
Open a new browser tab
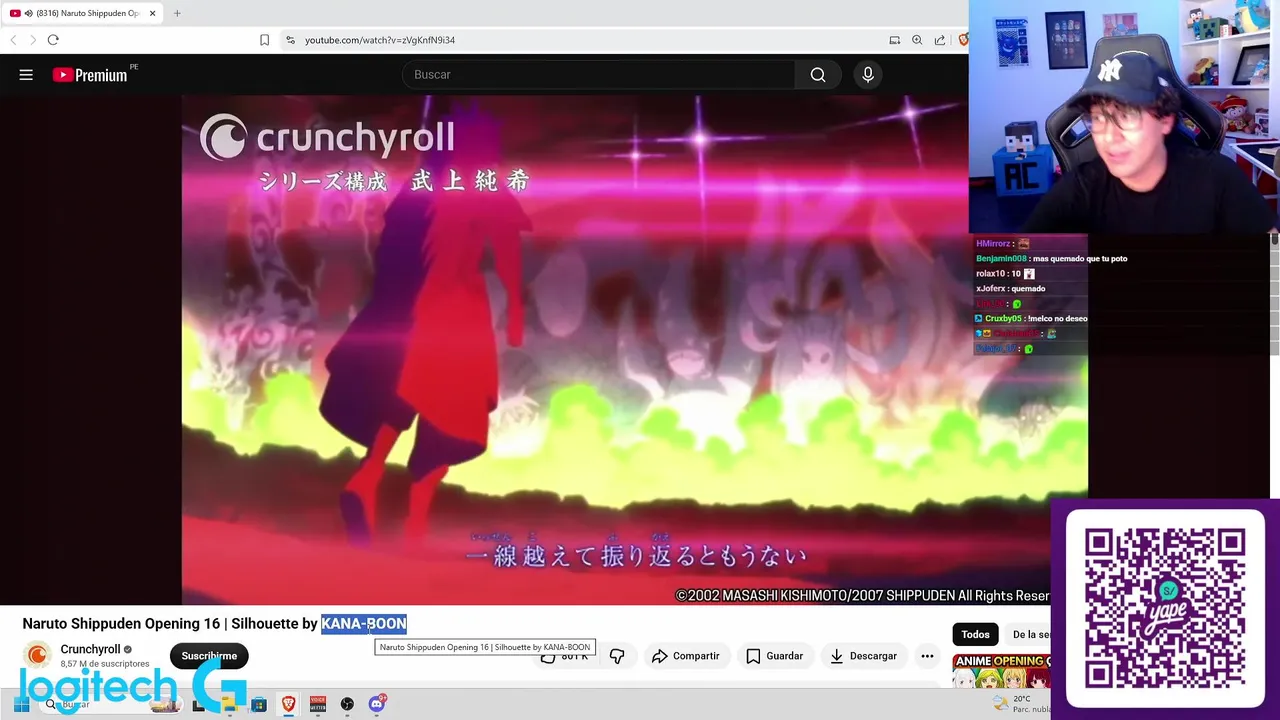pos(177,13)
